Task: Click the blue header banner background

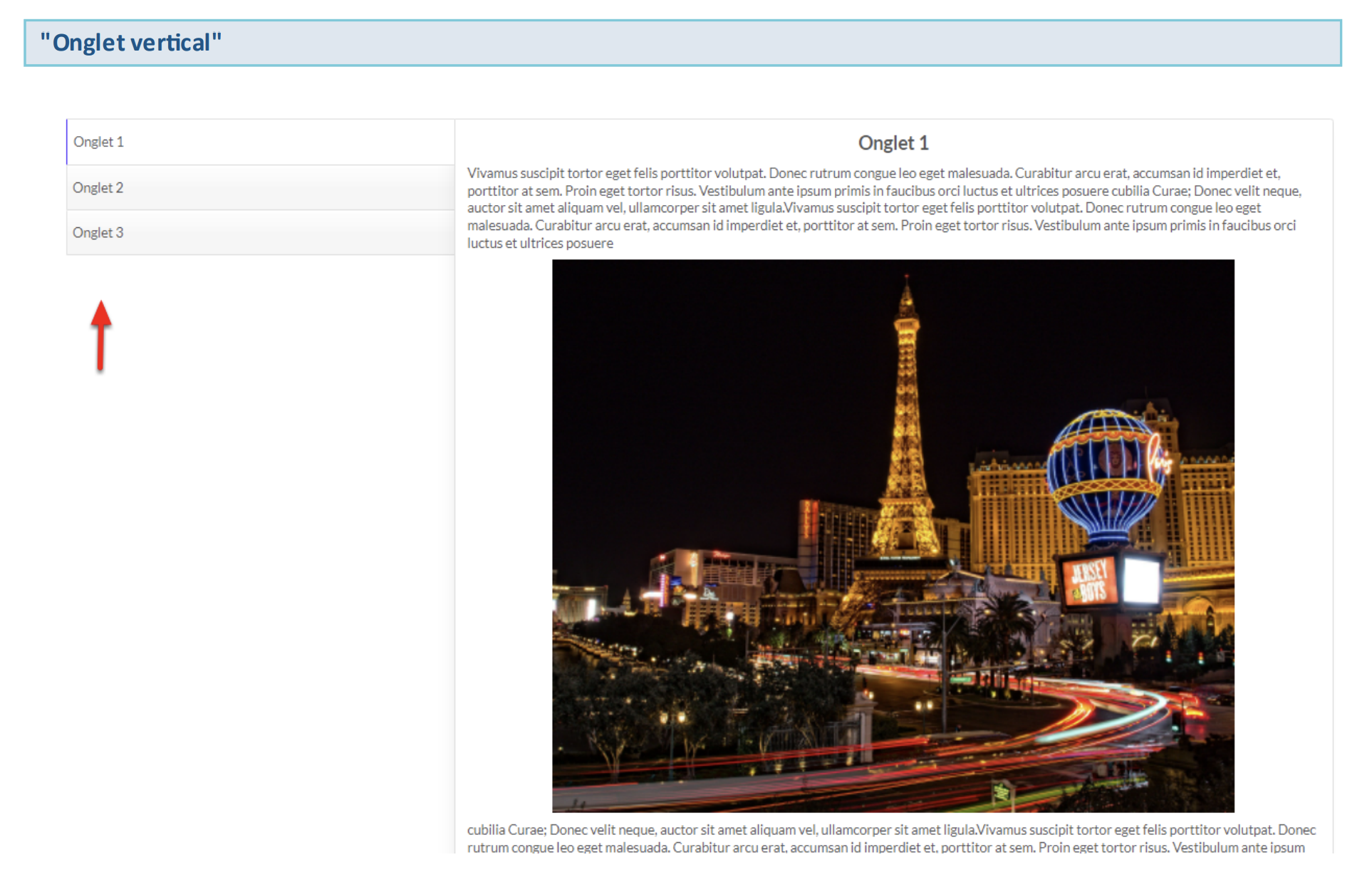Action: 784,43
